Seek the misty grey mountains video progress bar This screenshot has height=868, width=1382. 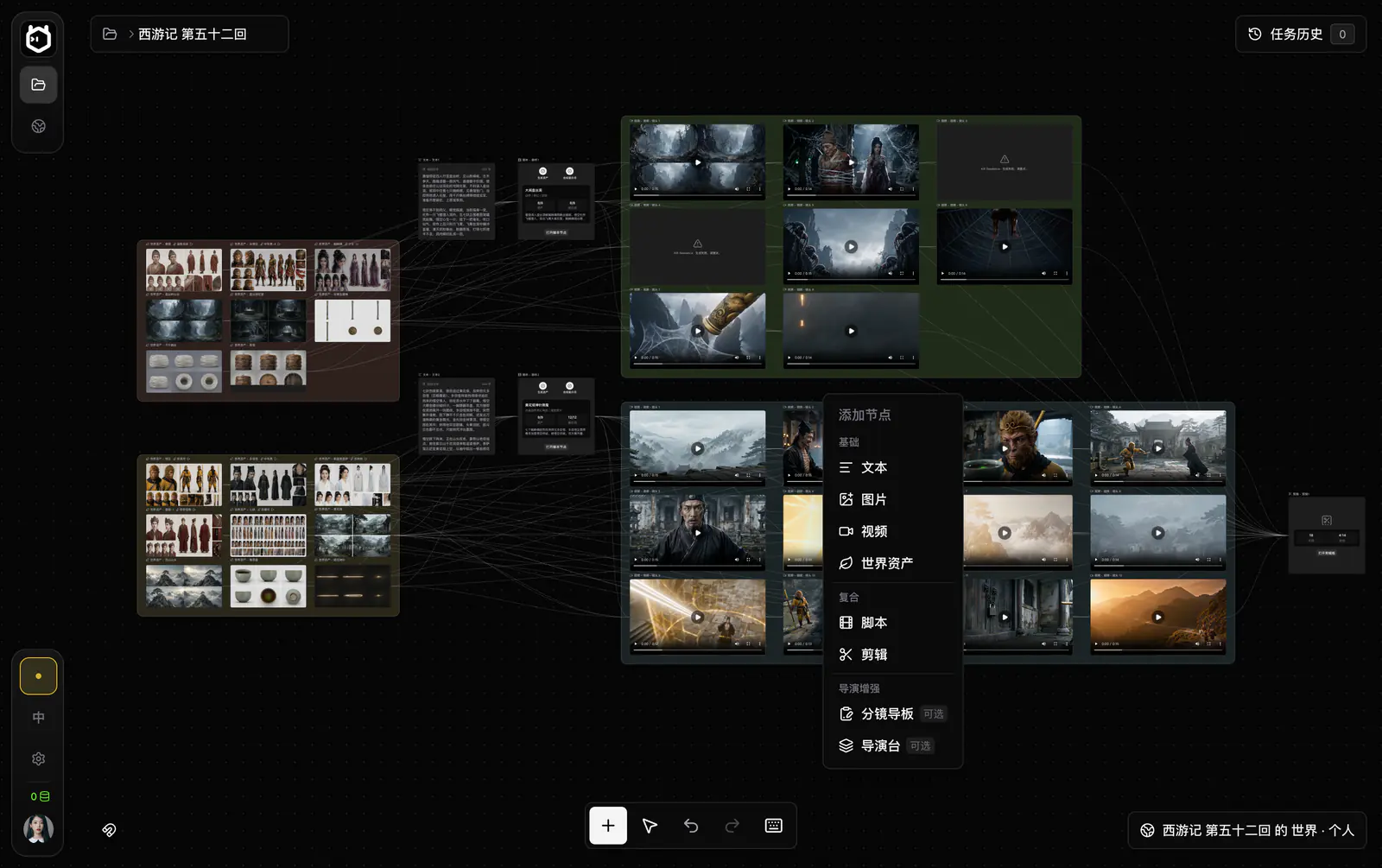(x=698, y=481)
